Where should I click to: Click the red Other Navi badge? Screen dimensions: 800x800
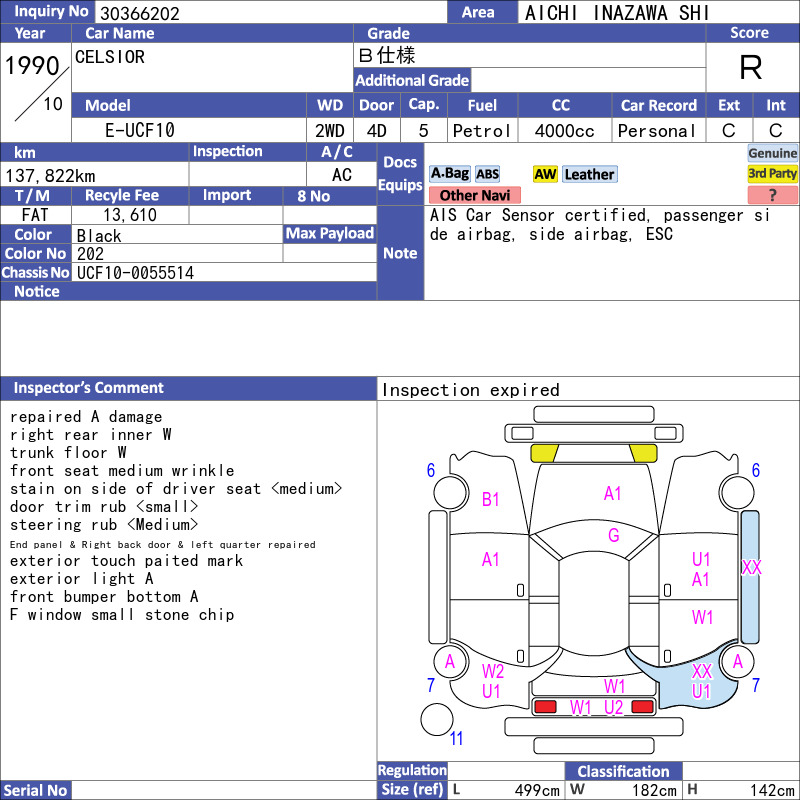click(474, 195)
